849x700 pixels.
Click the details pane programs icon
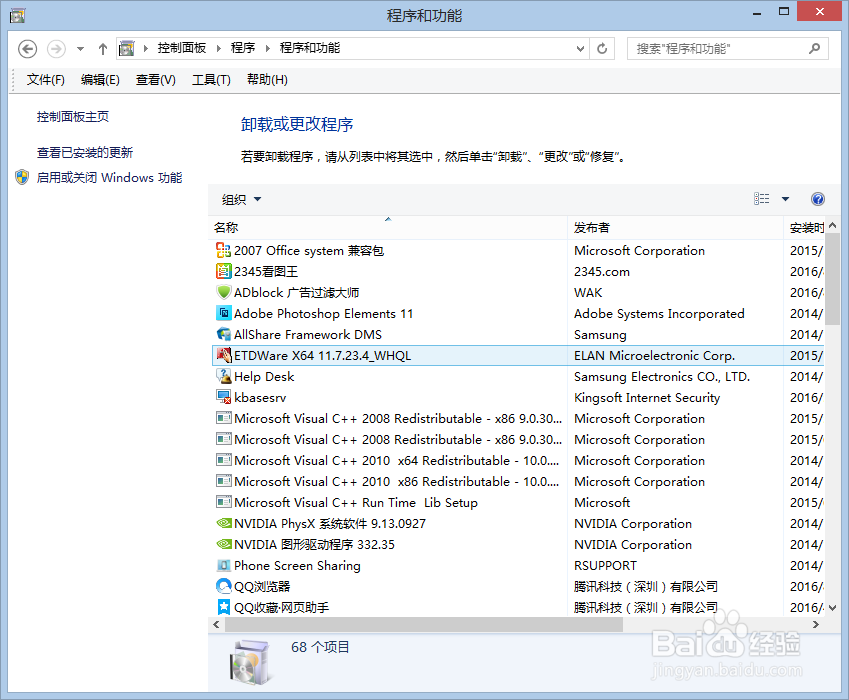[250, 662]
